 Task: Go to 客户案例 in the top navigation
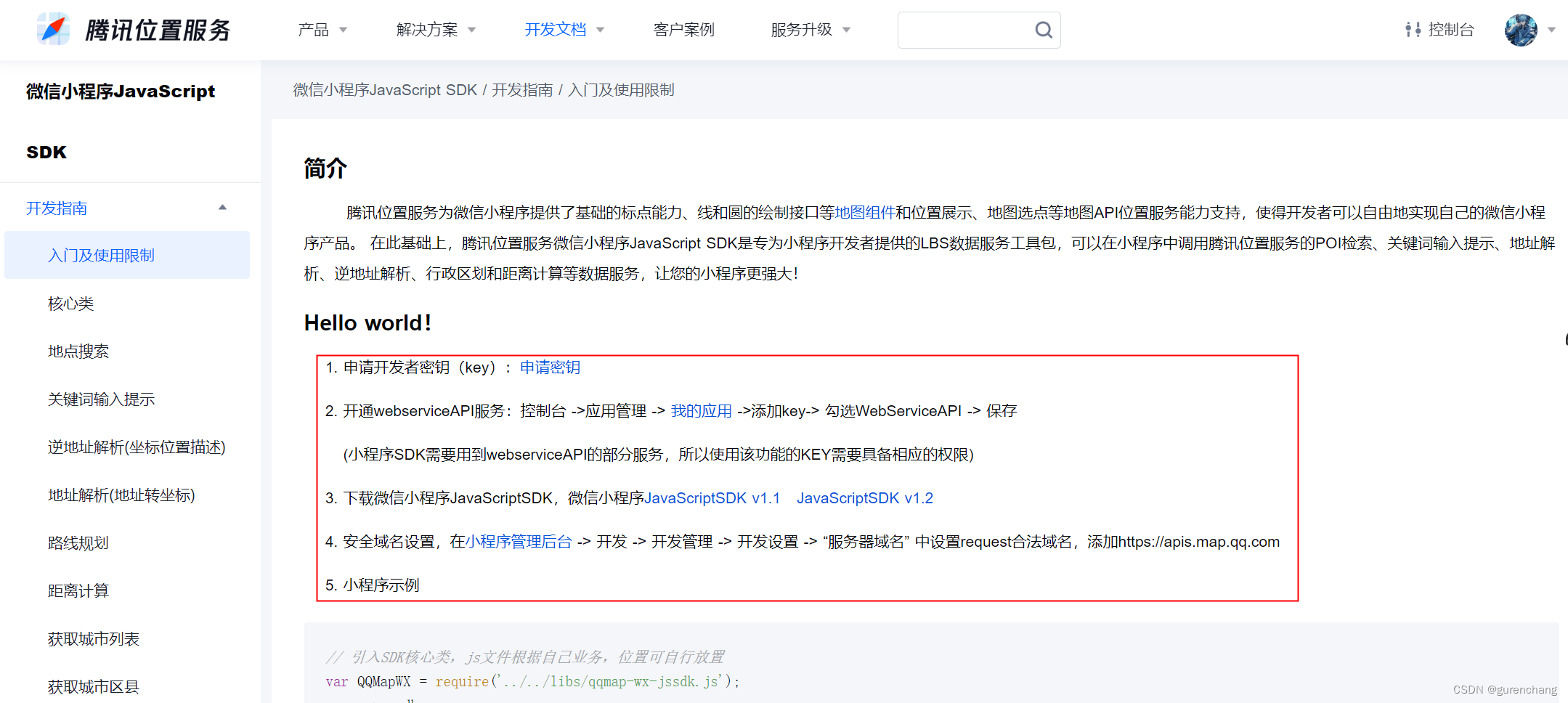tap(683, 30)
